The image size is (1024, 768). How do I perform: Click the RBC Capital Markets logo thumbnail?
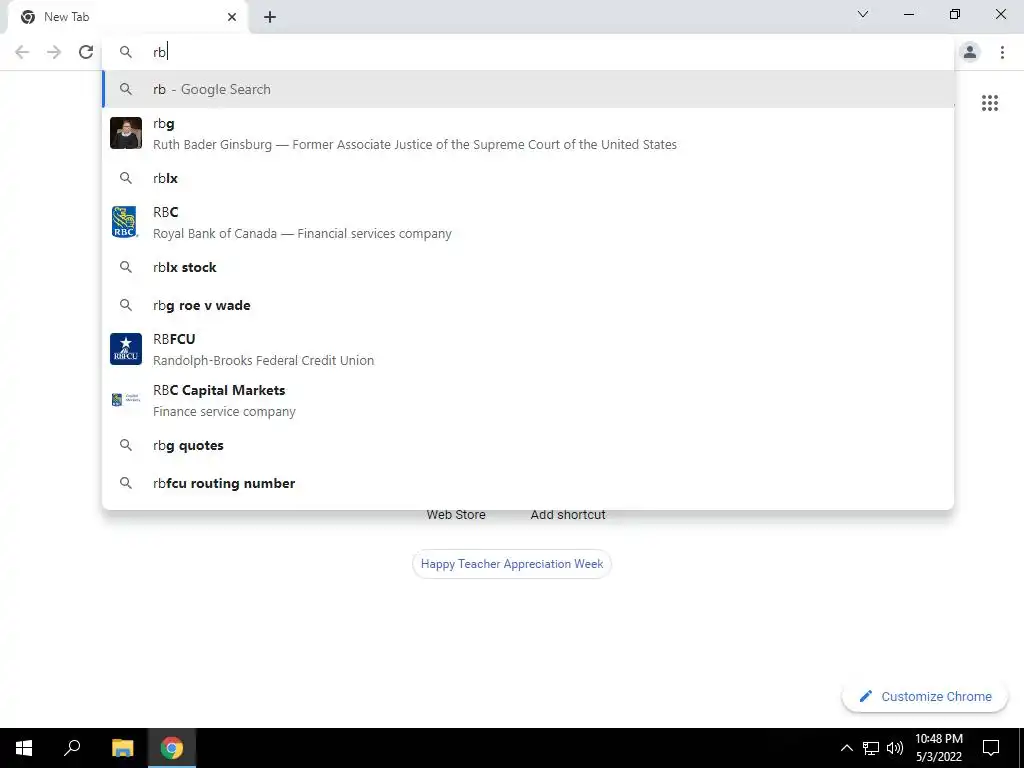126,400
